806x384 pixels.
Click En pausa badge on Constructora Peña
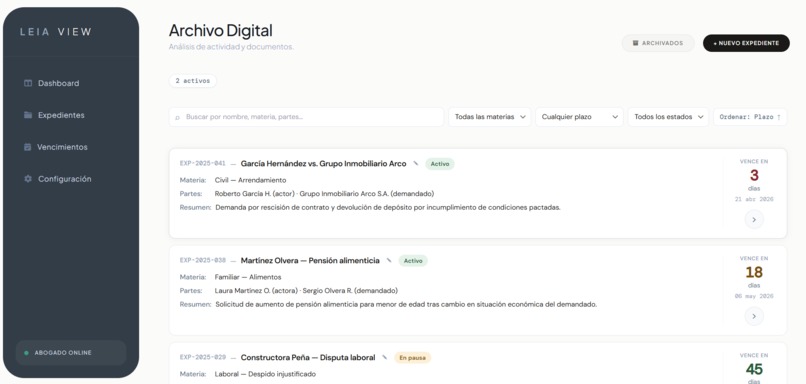coord(412,357)
